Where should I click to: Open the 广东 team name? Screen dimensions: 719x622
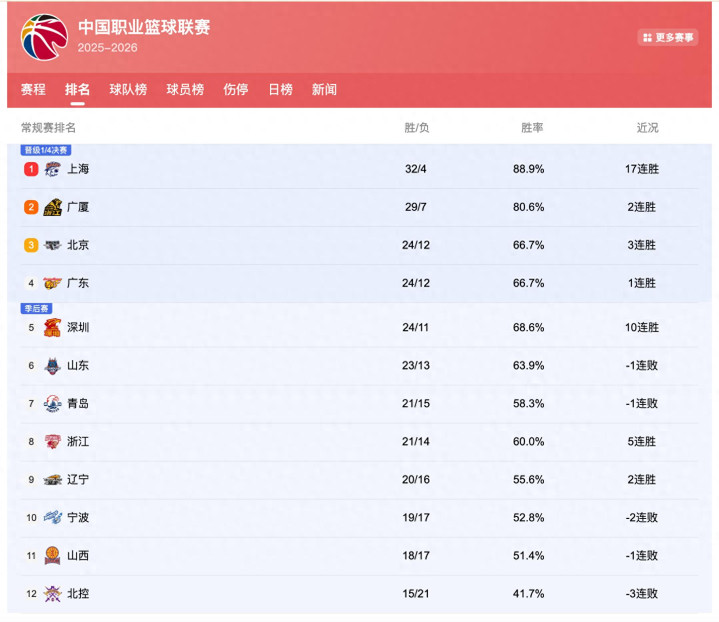(78, 283)
